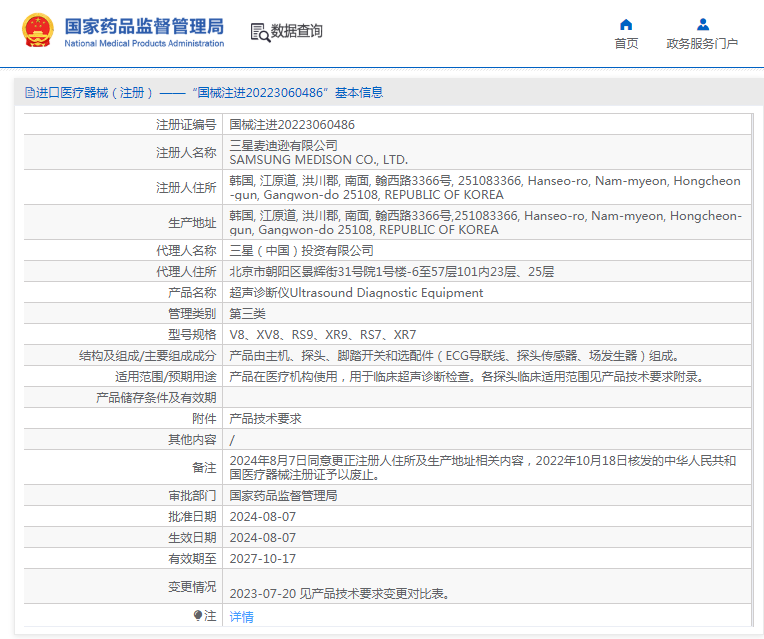This screenshot has width=764, height=639.
Task: Click agent address 北京市朝阳区景辉街31号院
Action: (x=392, y=271)
